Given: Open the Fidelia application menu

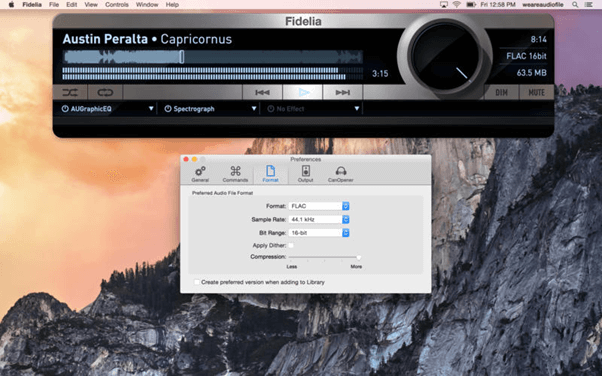Looking at the screenshot, I should 32,5.
